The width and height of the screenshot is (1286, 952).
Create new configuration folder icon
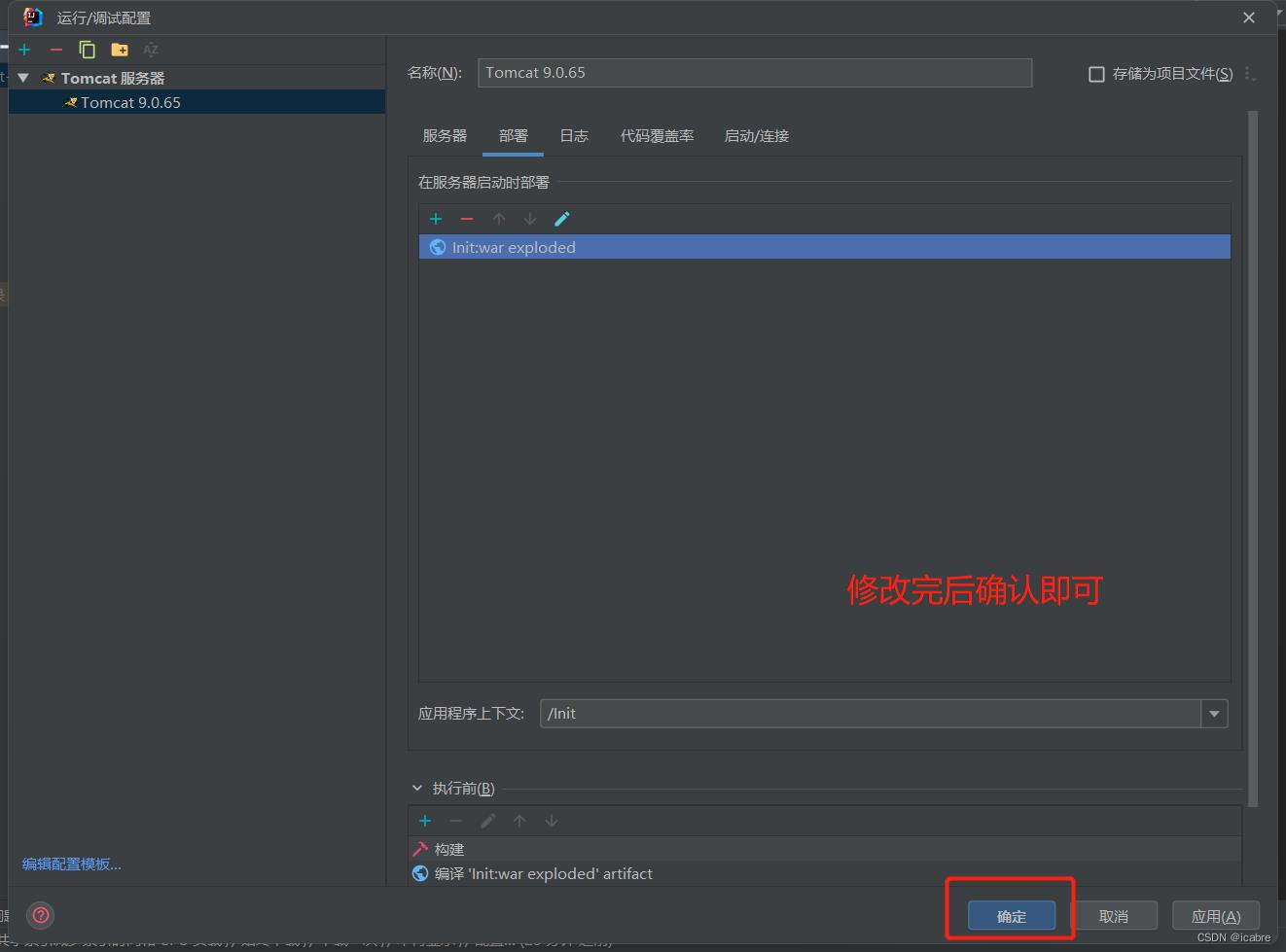tap(120, 50)
